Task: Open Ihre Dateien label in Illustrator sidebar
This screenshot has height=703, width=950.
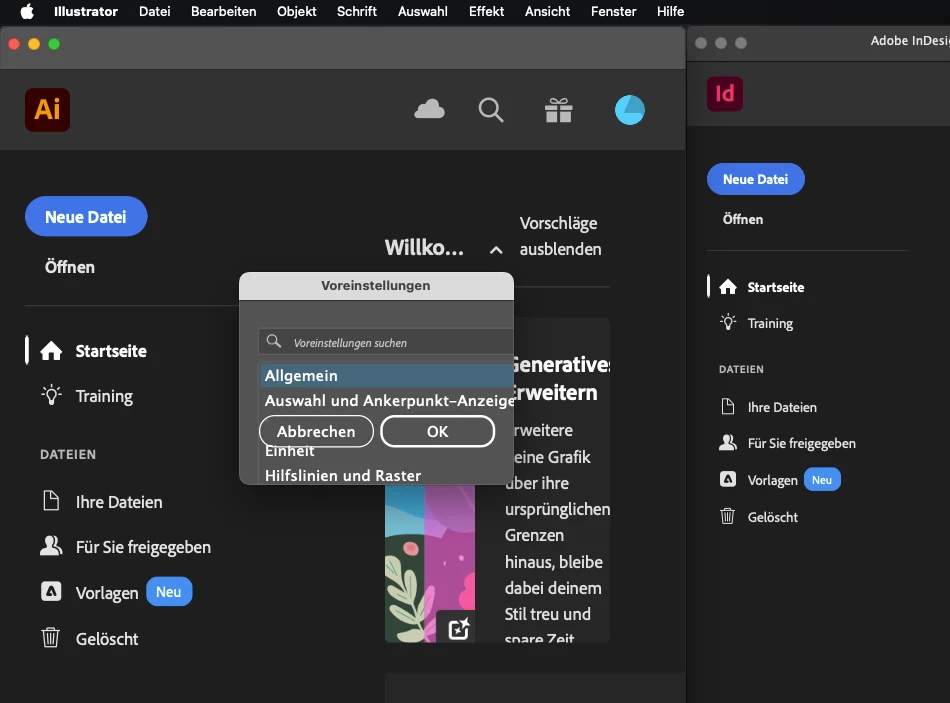Action: click(x=119, y=502)
